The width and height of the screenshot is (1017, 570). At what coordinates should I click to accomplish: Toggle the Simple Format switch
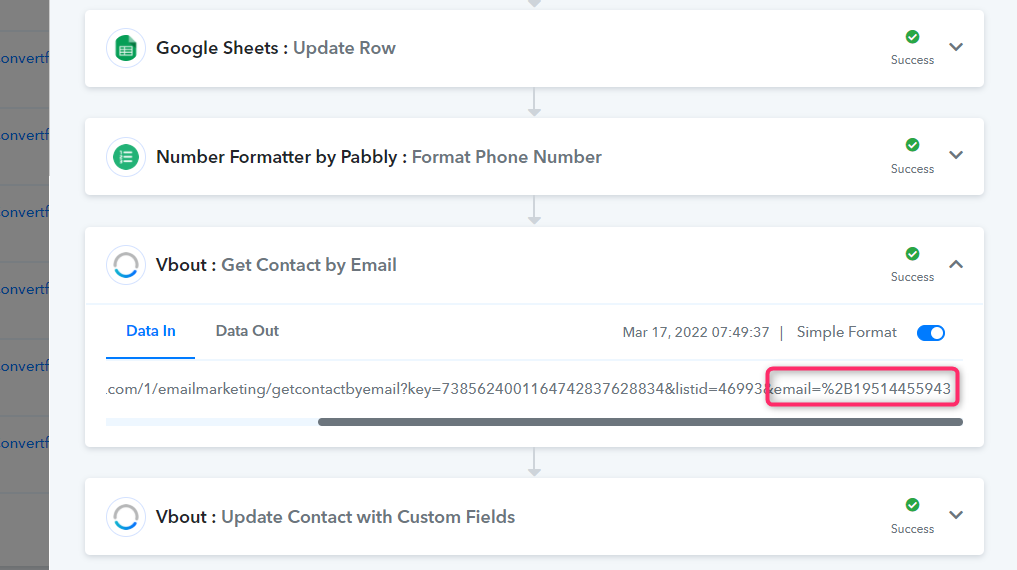pos(931,333)
